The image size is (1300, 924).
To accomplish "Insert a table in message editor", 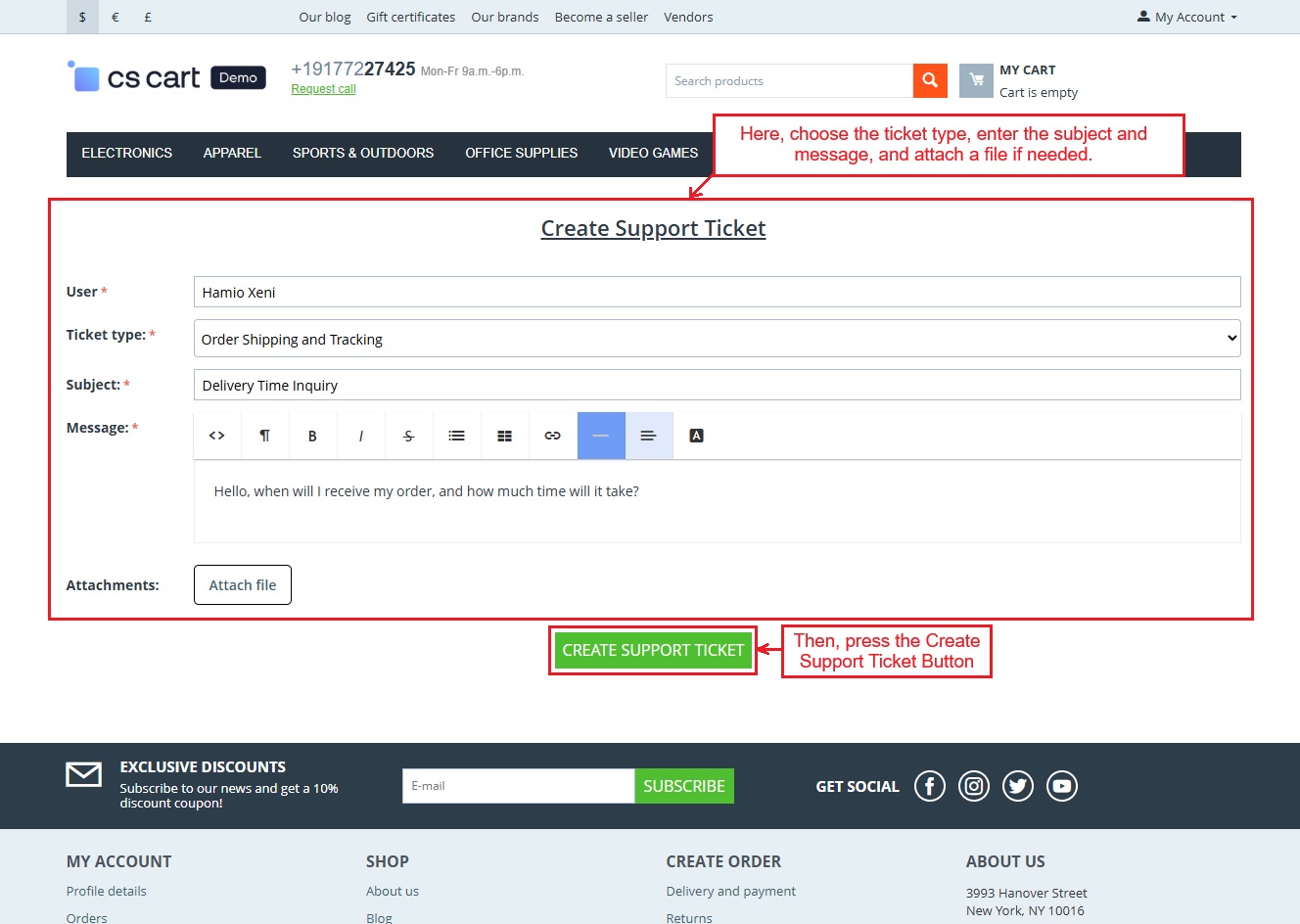I will (x=504, y=436).
